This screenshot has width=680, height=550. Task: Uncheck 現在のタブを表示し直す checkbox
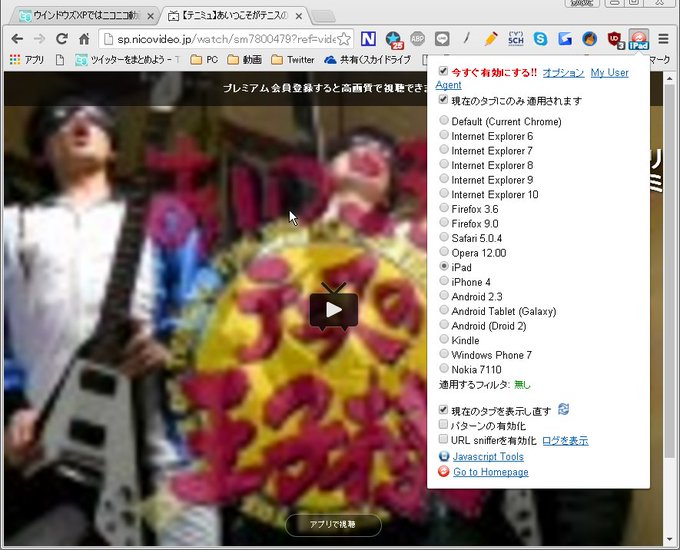click(x=443, y=409)
